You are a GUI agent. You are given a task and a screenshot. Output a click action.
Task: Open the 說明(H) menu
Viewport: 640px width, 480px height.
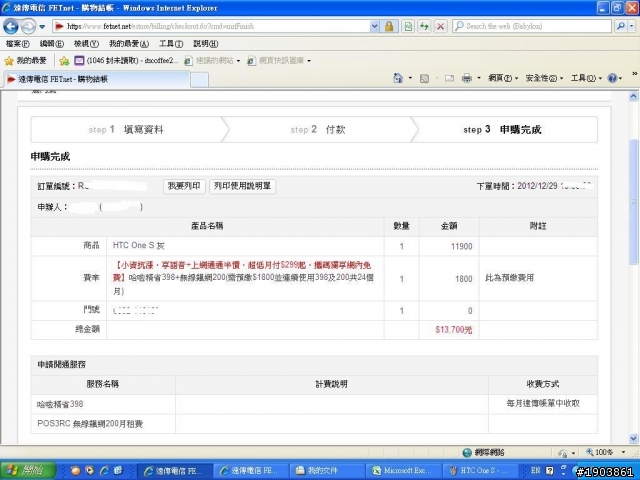click(x=205, y=44)
